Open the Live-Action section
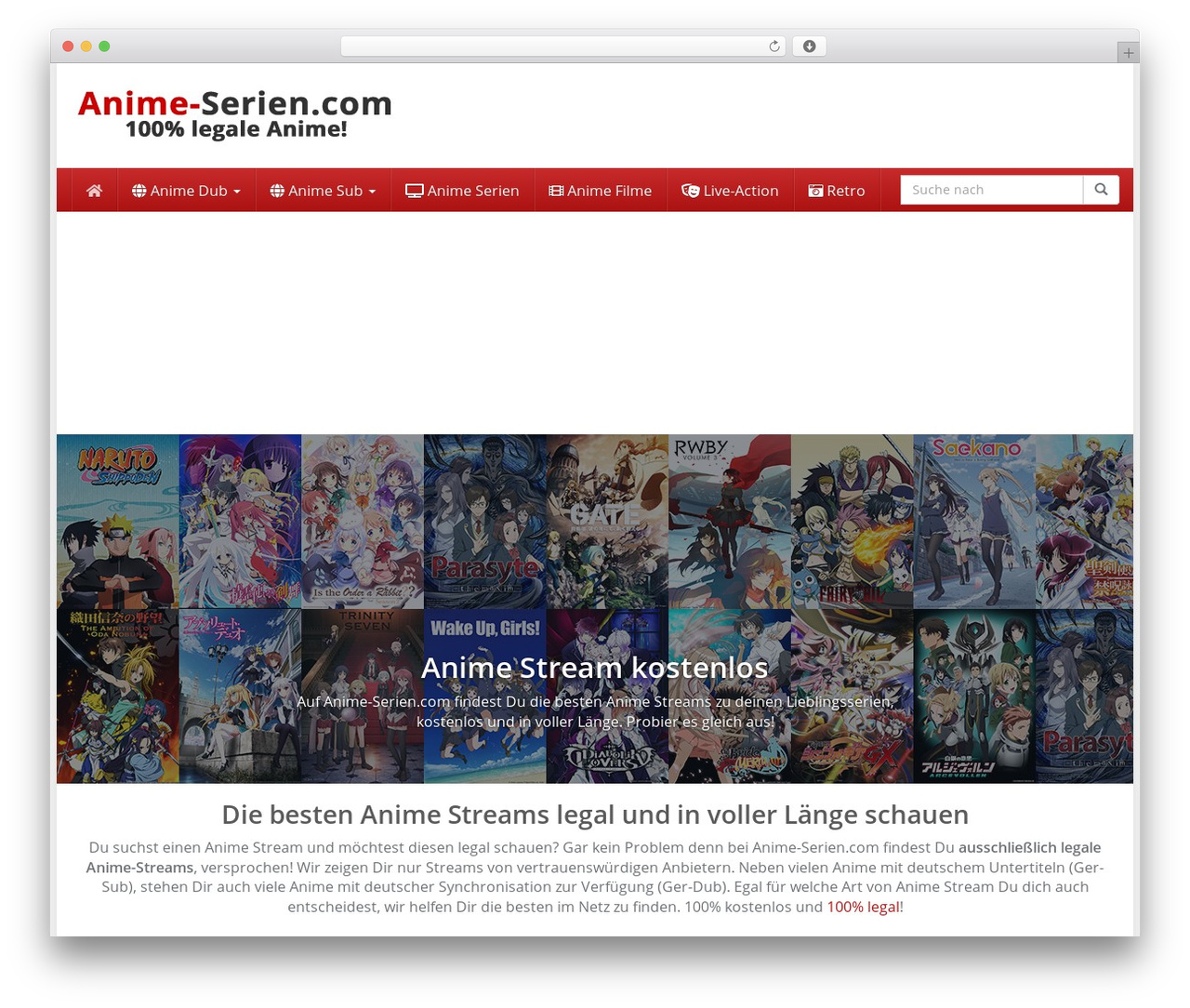Image resolution: width=1190 pixels, height=1008 pixels. [730, 191]
